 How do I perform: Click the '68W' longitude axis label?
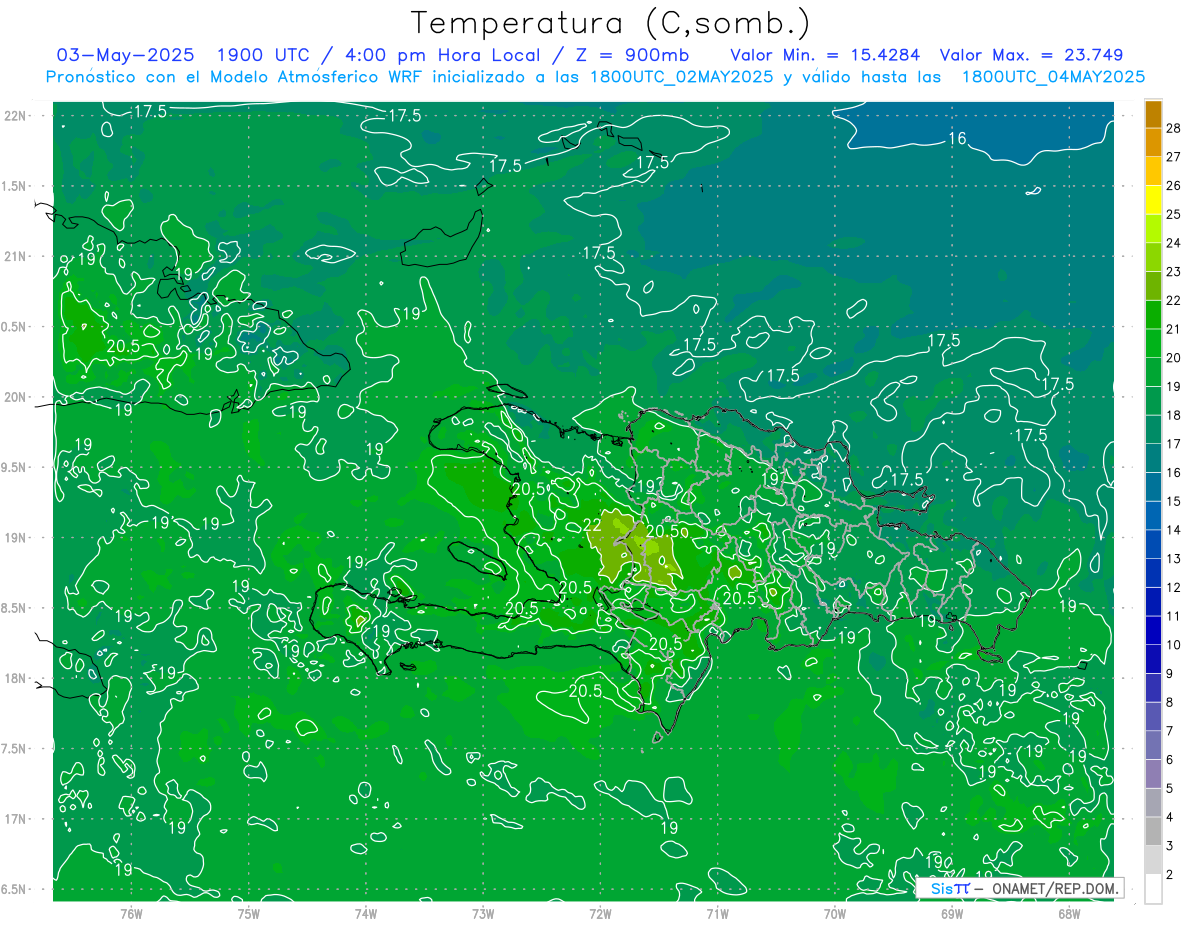click(1069, 913)
